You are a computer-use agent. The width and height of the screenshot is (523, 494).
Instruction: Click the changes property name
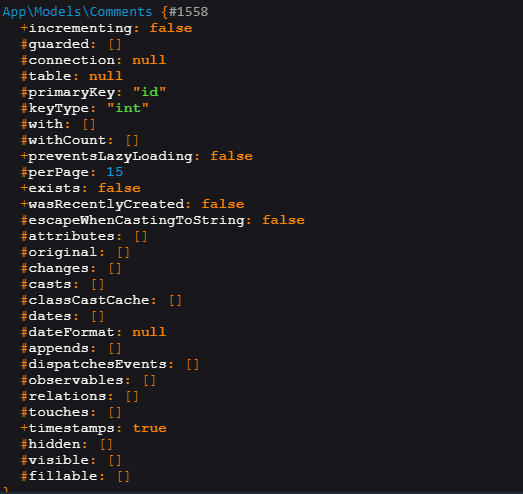coord(59,268)
